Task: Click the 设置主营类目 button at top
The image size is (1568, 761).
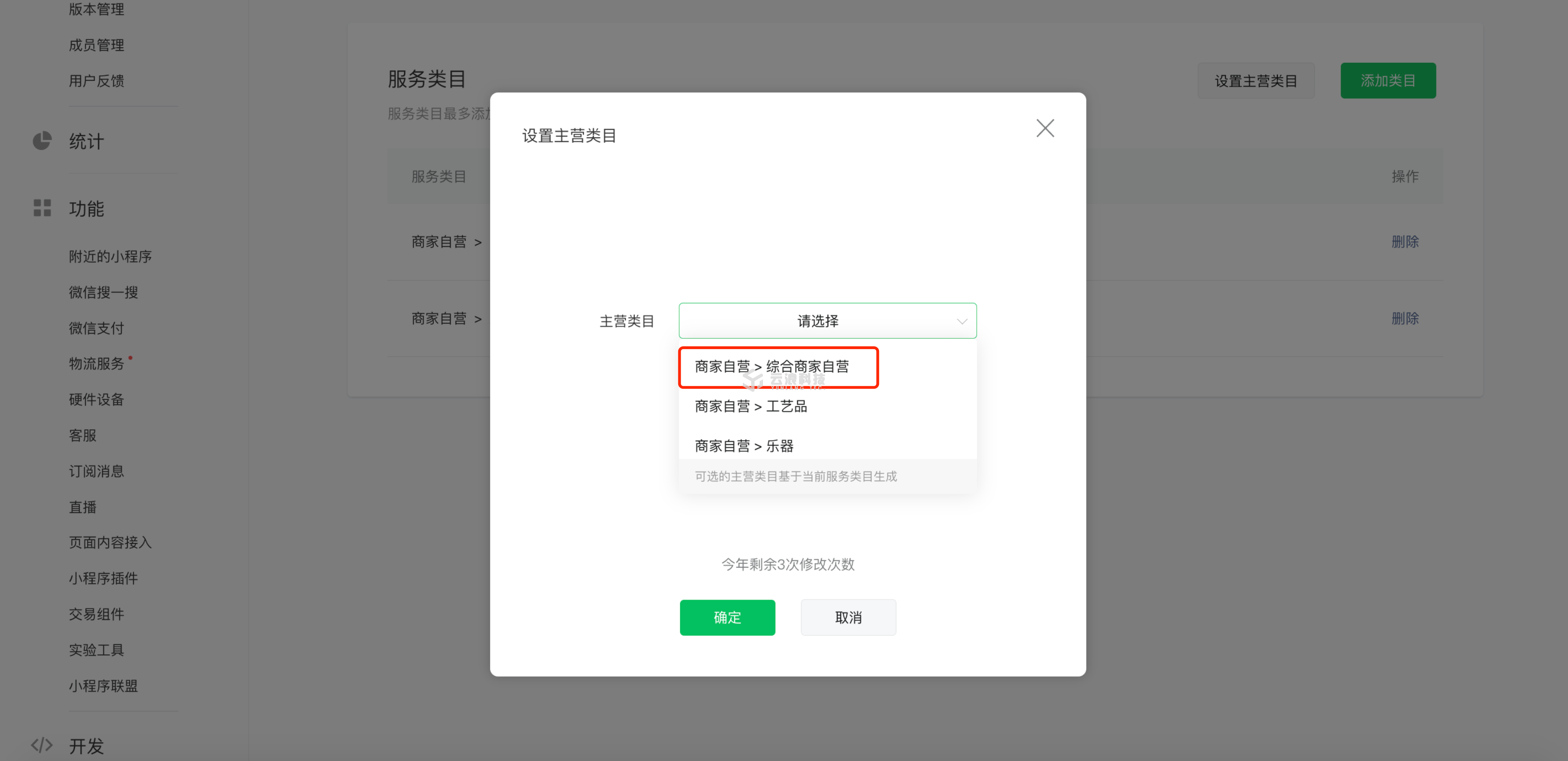Action: click(x=1255, y=81)
